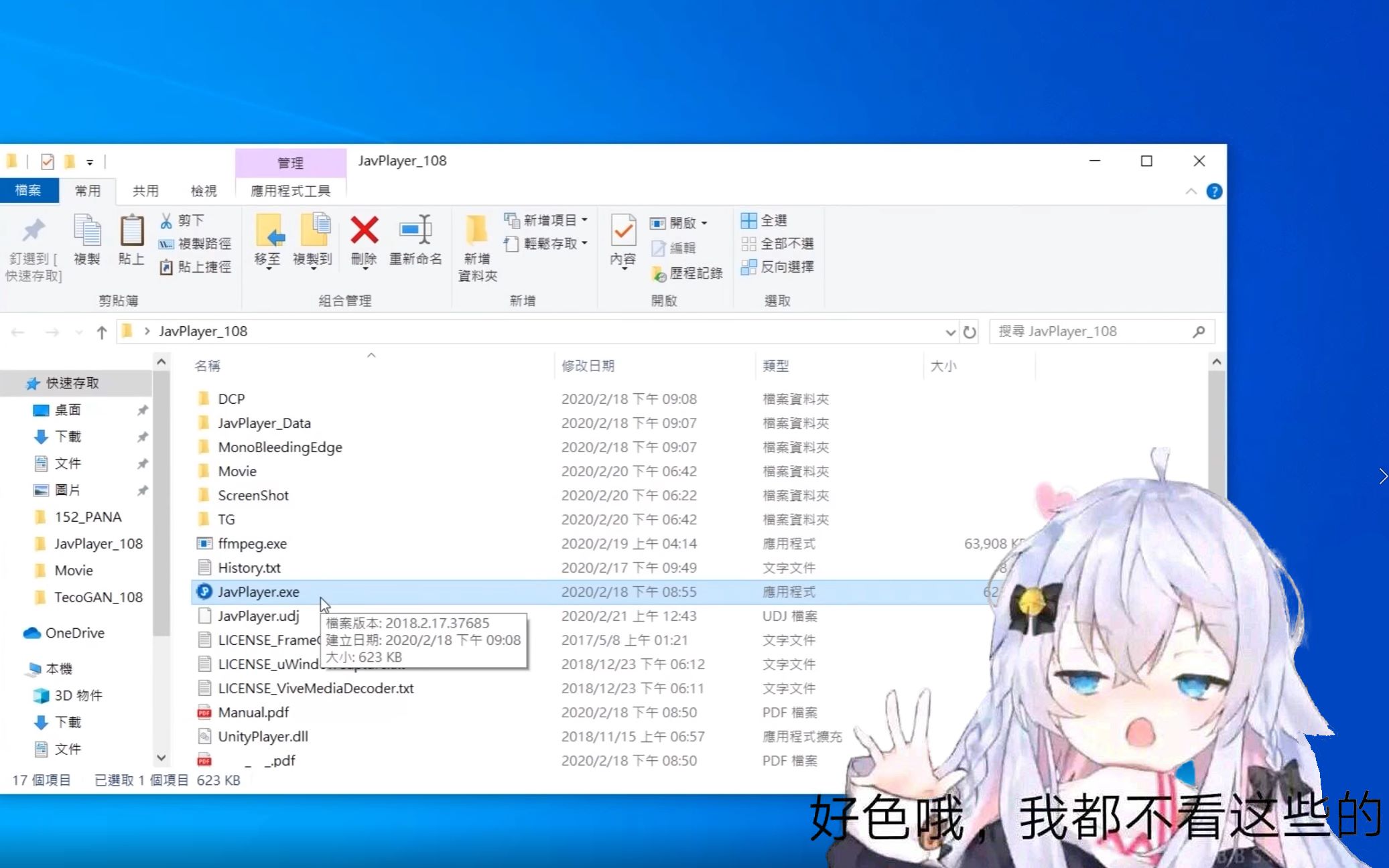Image resolution: width=1389 pixels, height=868 pixels.
Task: Select the MonoBleedingEdge folder
Action: 280,447
